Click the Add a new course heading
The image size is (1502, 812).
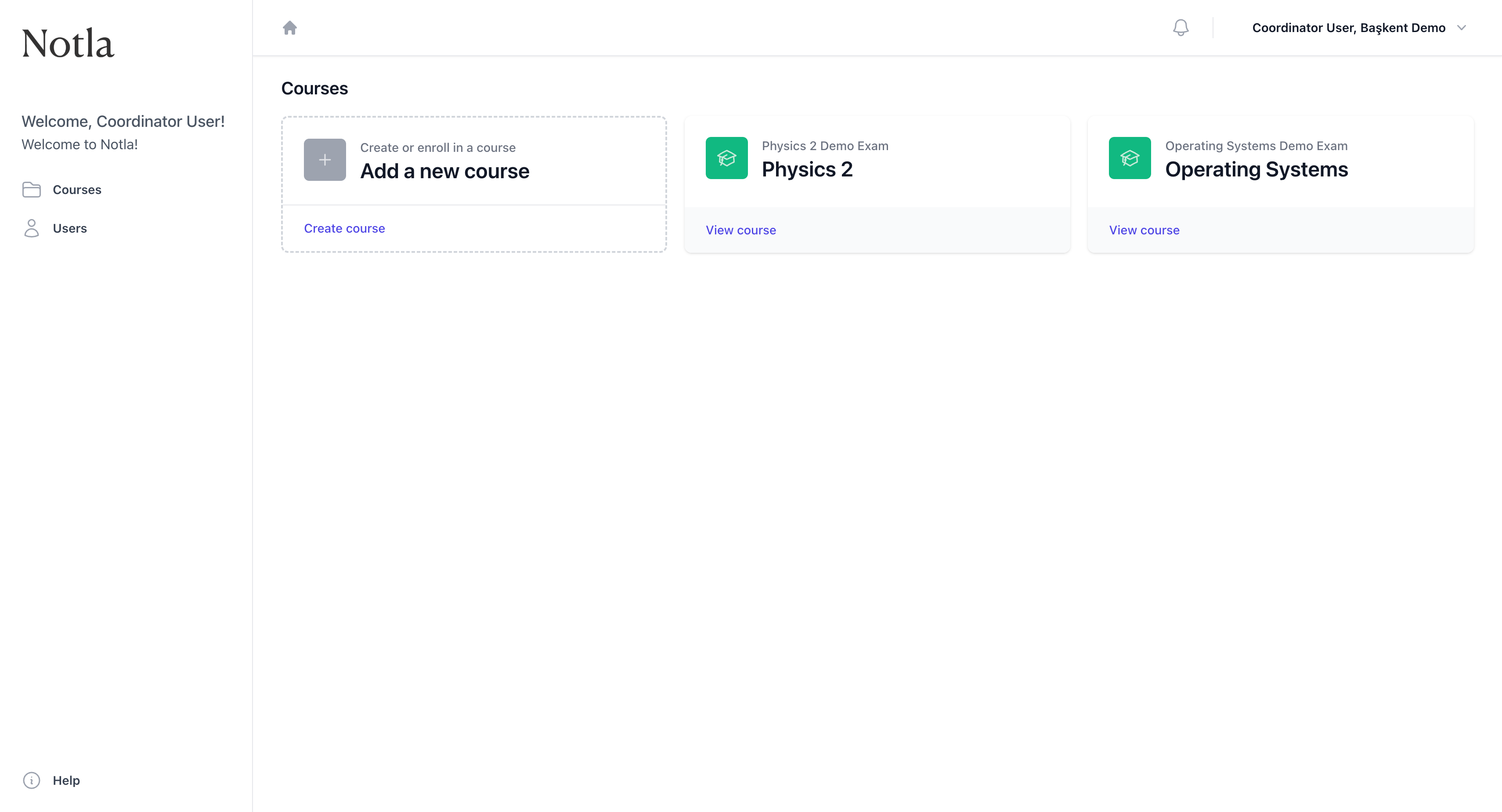(445, 171)
